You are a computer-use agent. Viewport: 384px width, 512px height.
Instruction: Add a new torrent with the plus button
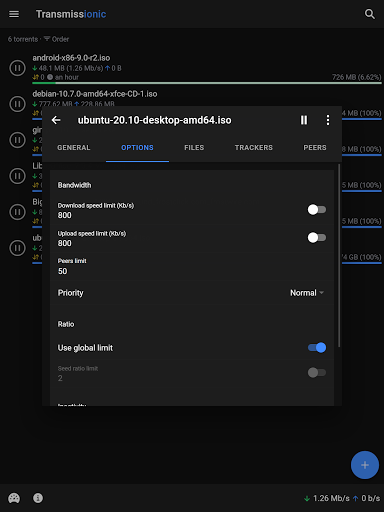coord(365,465)
